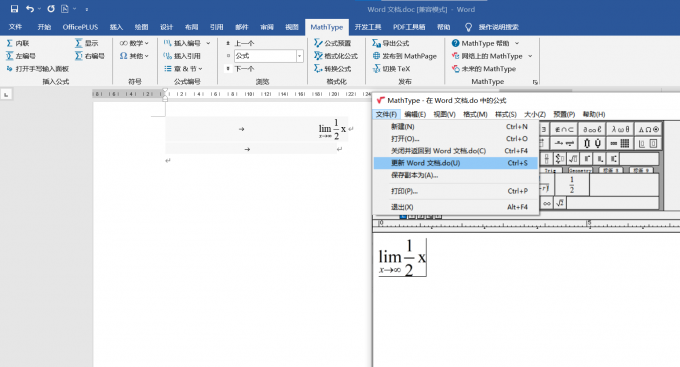Open the 编辑(E) menu in MathType
This screenshot has height=367, width=680.
coord(415,114)
